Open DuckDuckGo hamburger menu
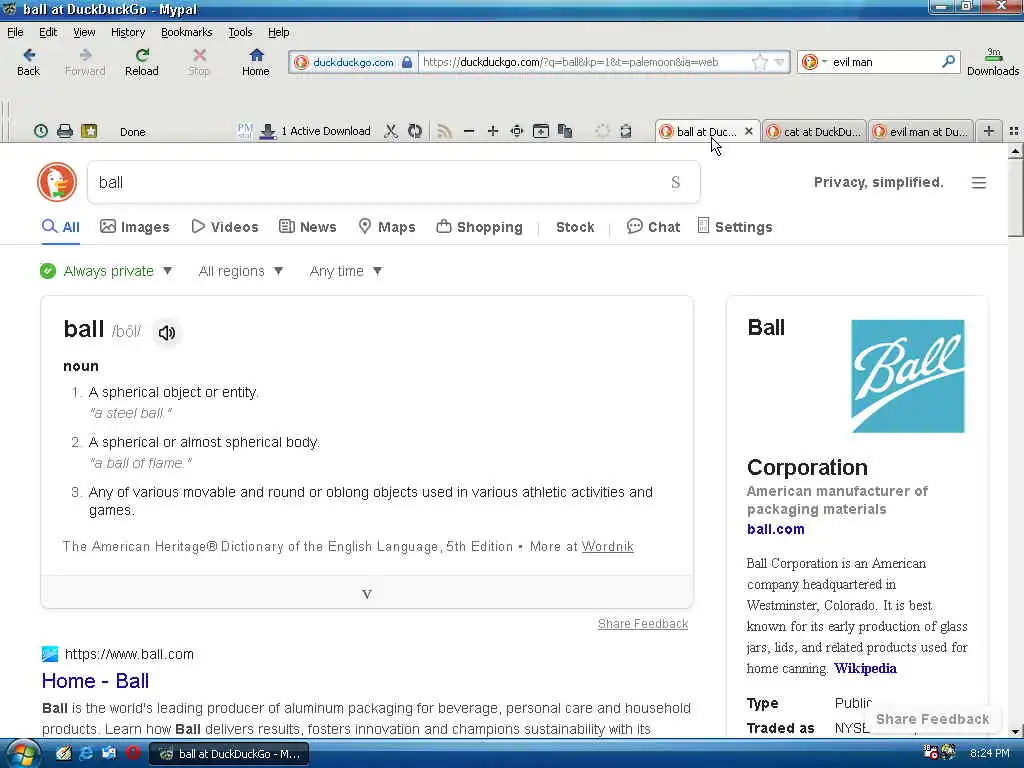The width and height of the screenshot is (1024, 768). coord(978,183)
